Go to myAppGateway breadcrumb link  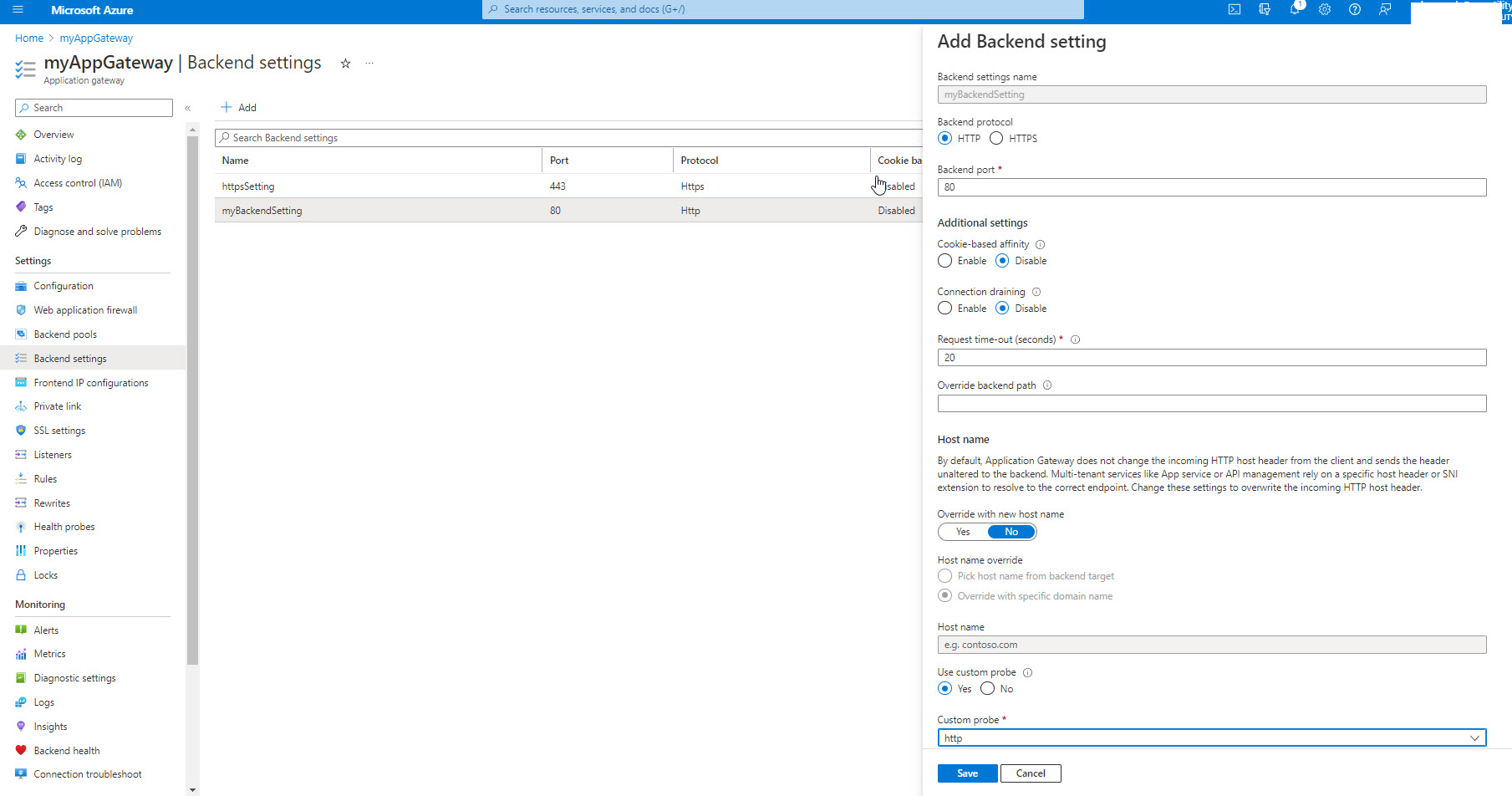[x=96, y=38]
